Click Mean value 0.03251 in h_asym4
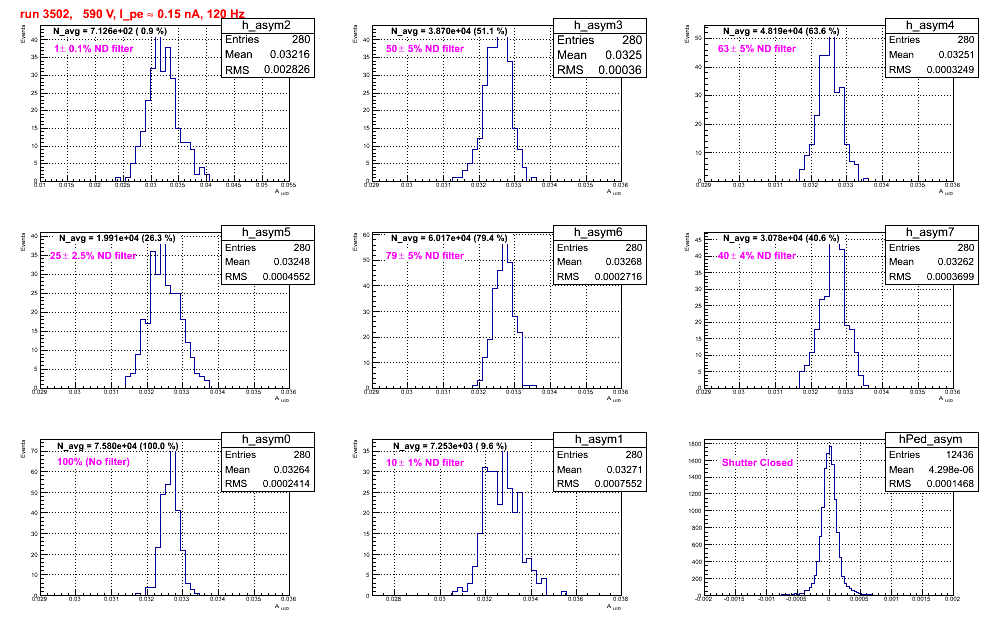 pos(956,55)
